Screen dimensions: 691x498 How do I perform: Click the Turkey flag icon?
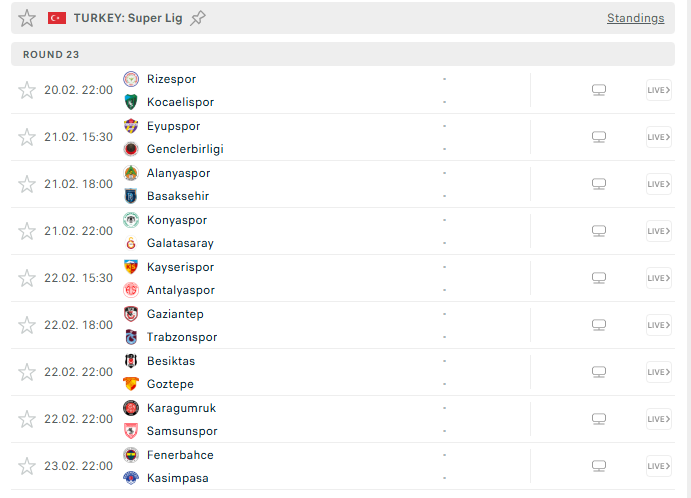[x=57, y=18]
